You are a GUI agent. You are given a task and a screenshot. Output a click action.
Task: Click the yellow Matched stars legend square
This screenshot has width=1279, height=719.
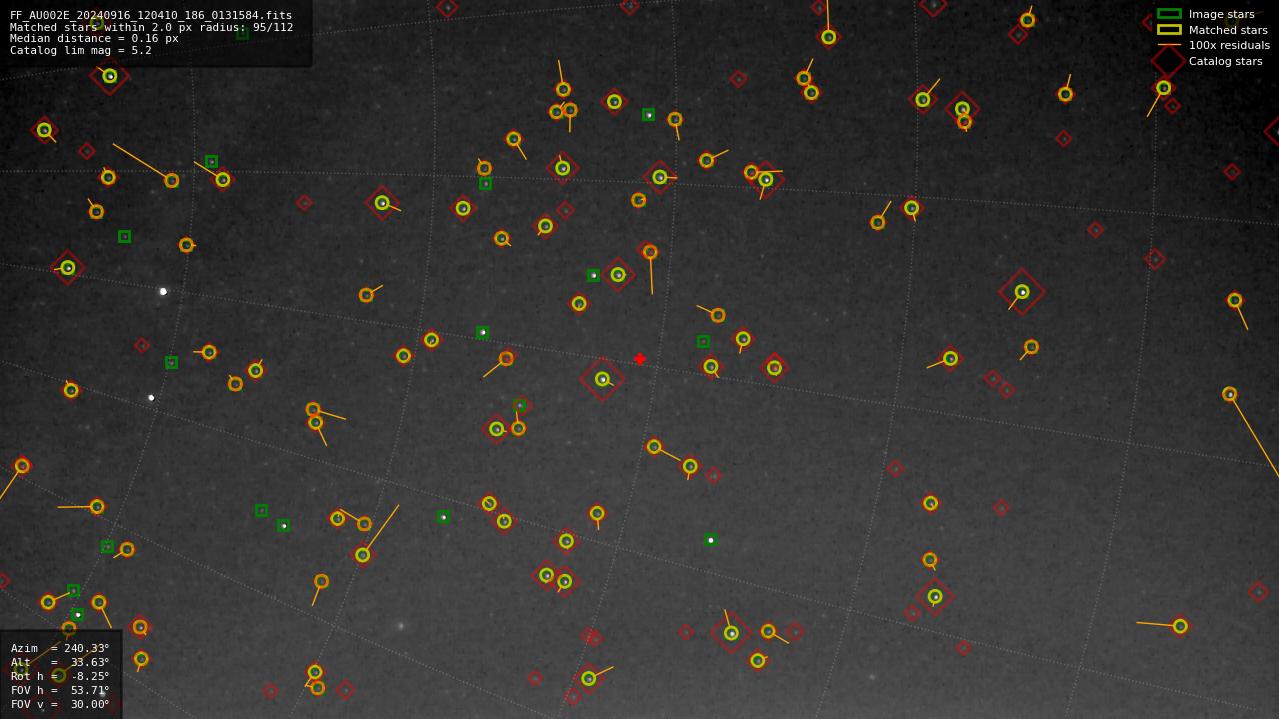pos(1169,30)
